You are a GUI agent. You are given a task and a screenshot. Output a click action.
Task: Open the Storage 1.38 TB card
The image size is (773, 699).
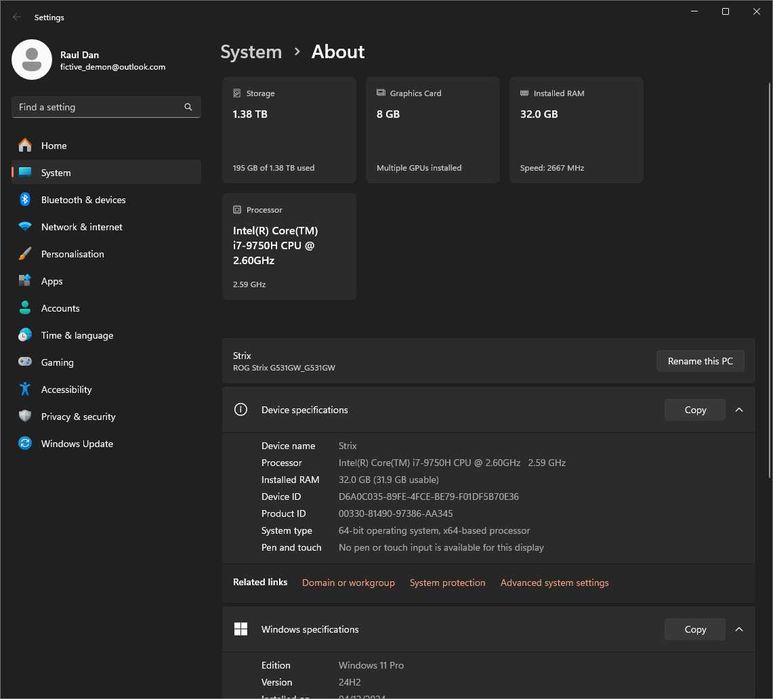[289, 130]
